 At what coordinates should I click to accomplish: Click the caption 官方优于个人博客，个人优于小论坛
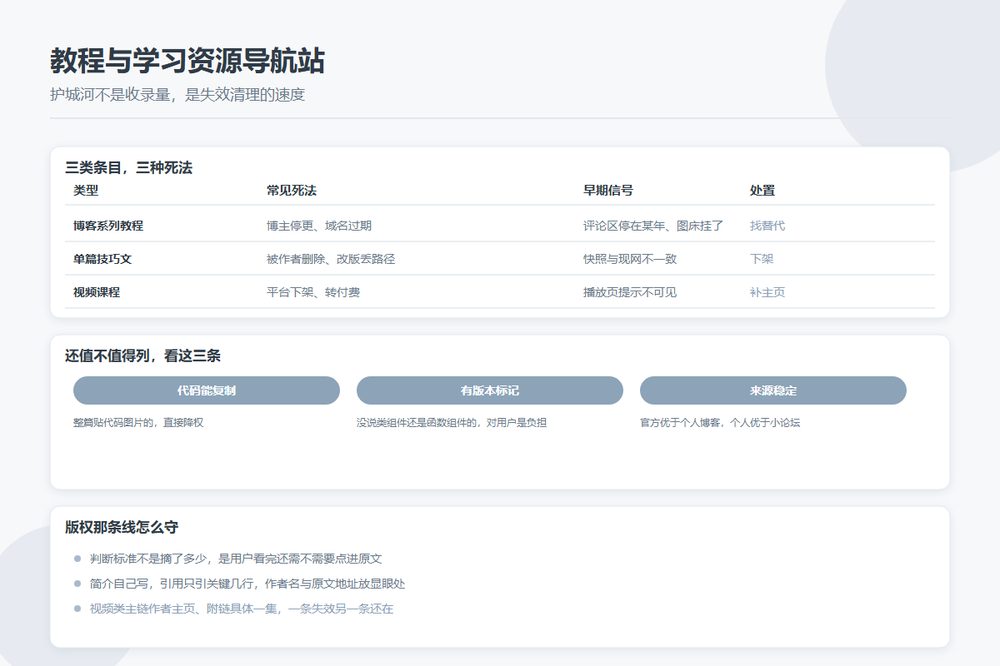[720, 422]
